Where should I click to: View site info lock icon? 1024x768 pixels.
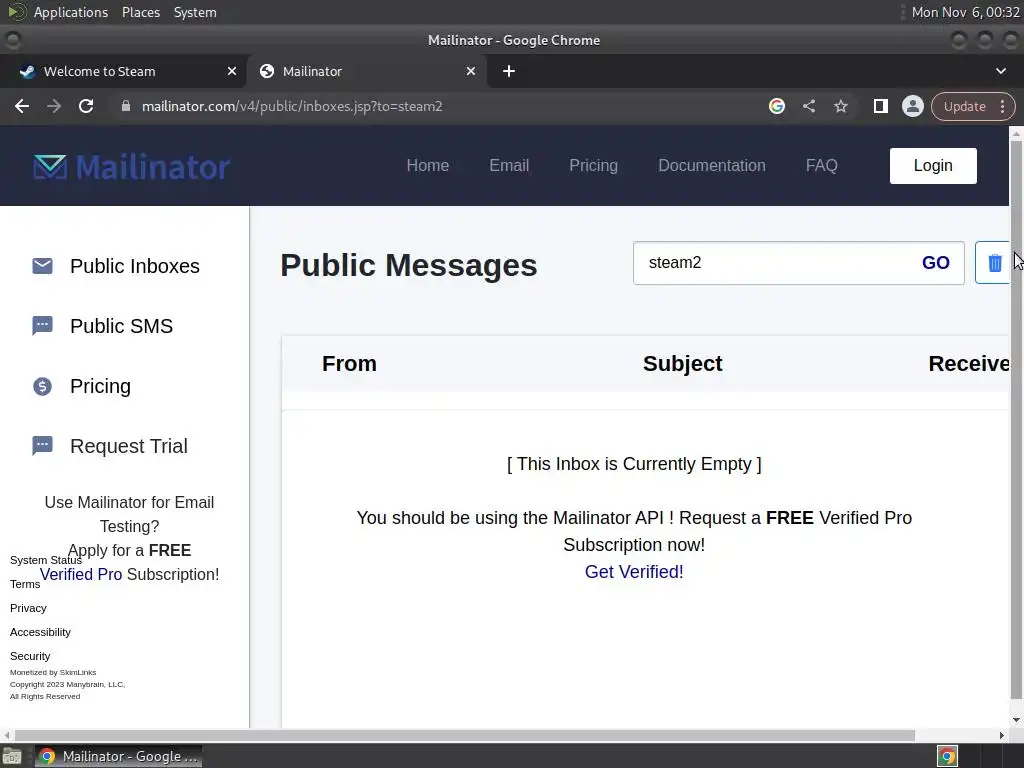pyautogui.click(x=126, y=106)
